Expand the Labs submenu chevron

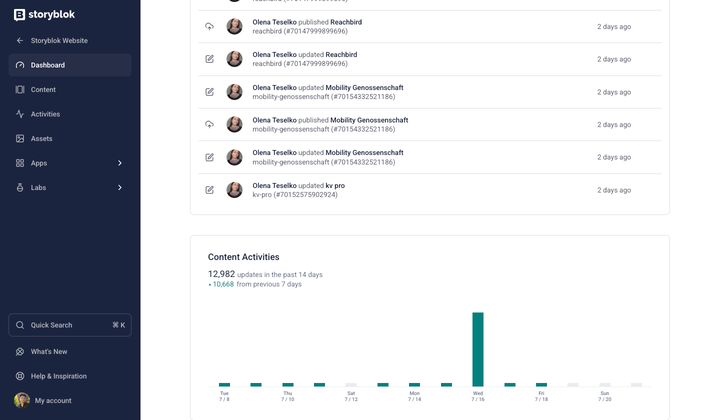120,188
